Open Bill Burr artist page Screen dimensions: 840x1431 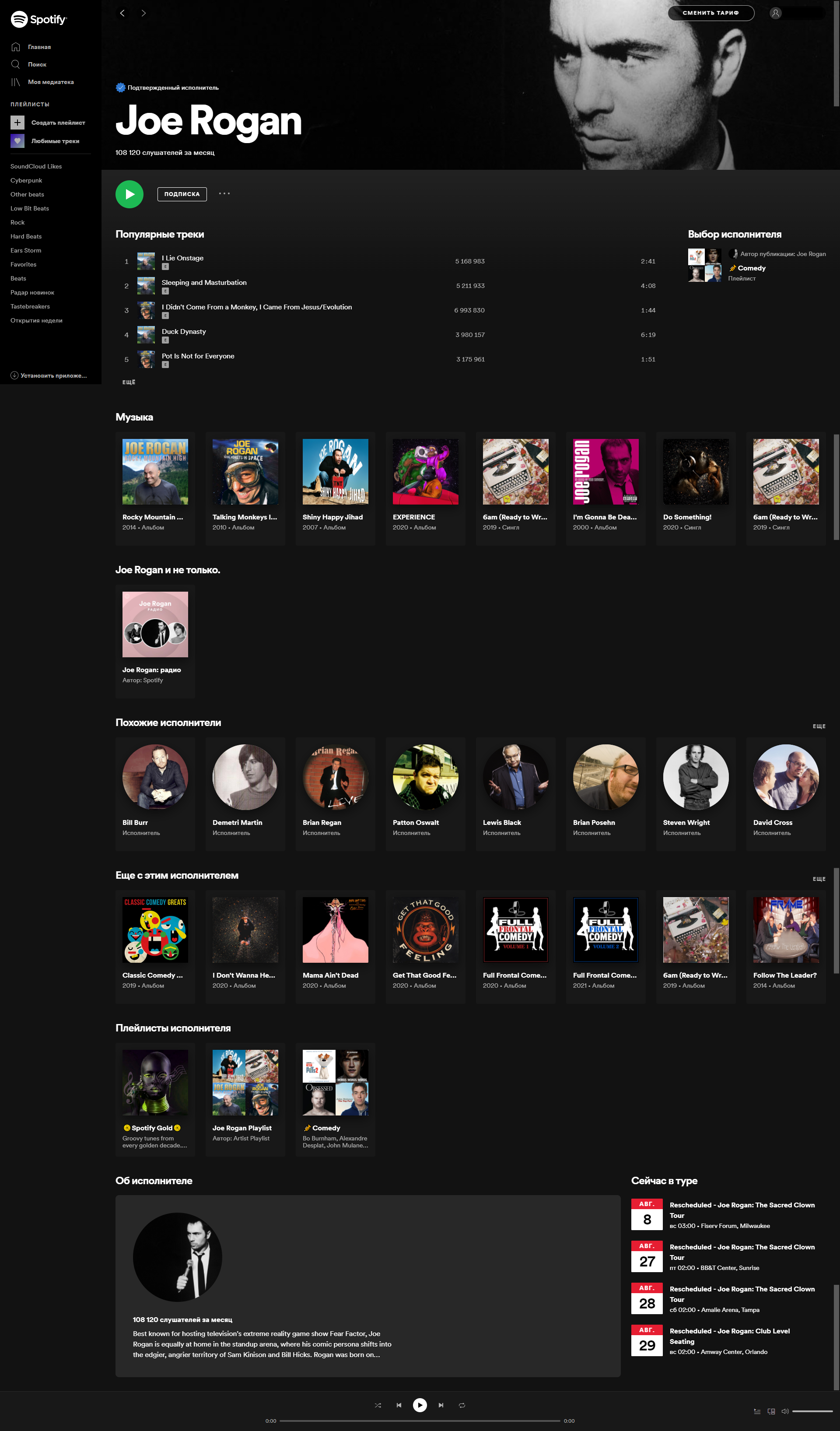click(155, 794)
